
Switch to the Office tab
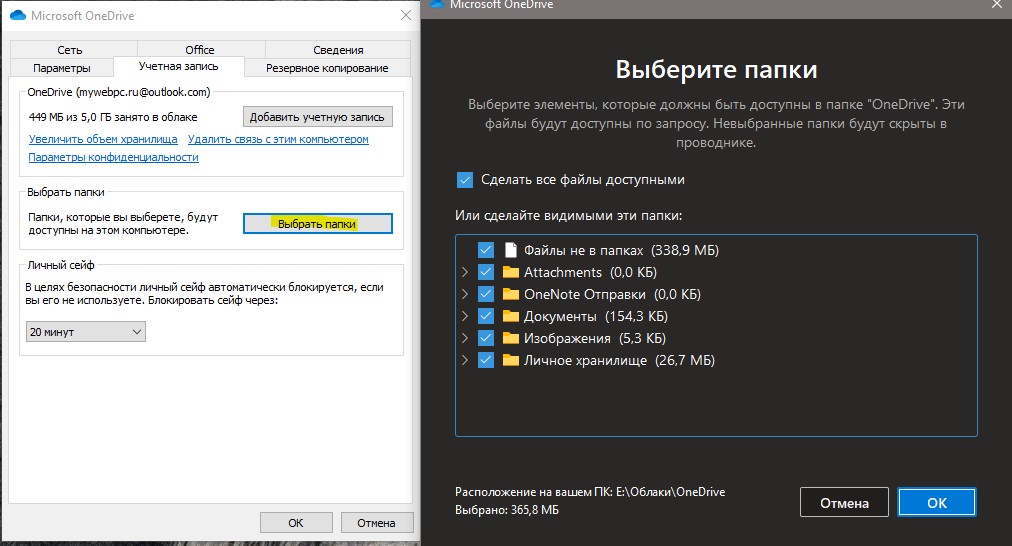coord(200,50)
